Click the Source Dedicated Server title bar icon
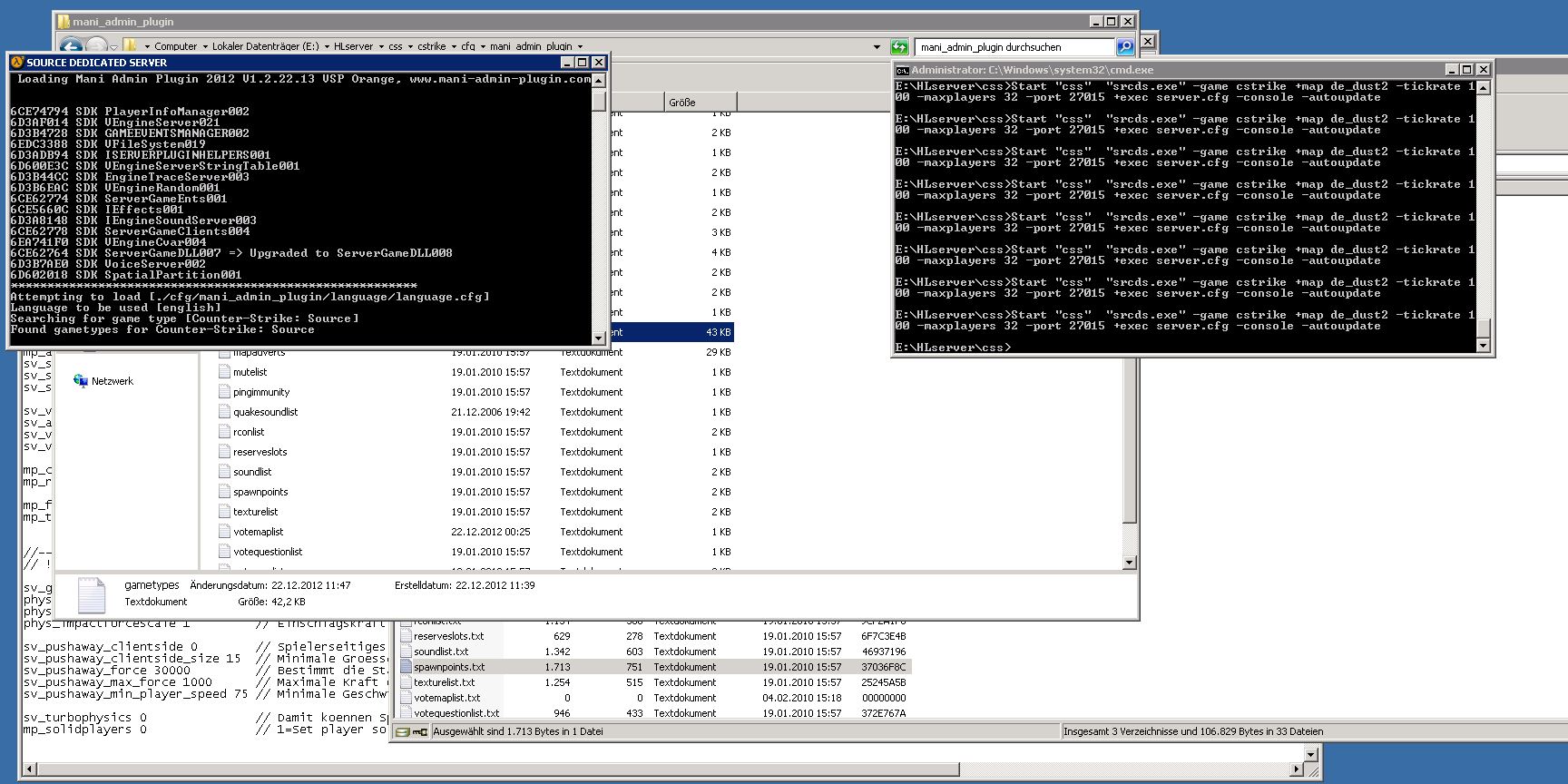The image size is (1568, 784). tap(16, 63)
